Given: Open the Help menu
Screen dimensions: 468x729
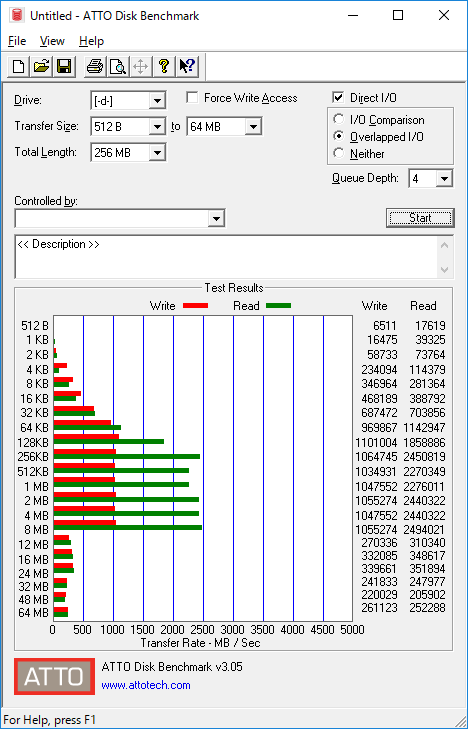Looking at the screenshot, I should (91, 41).
